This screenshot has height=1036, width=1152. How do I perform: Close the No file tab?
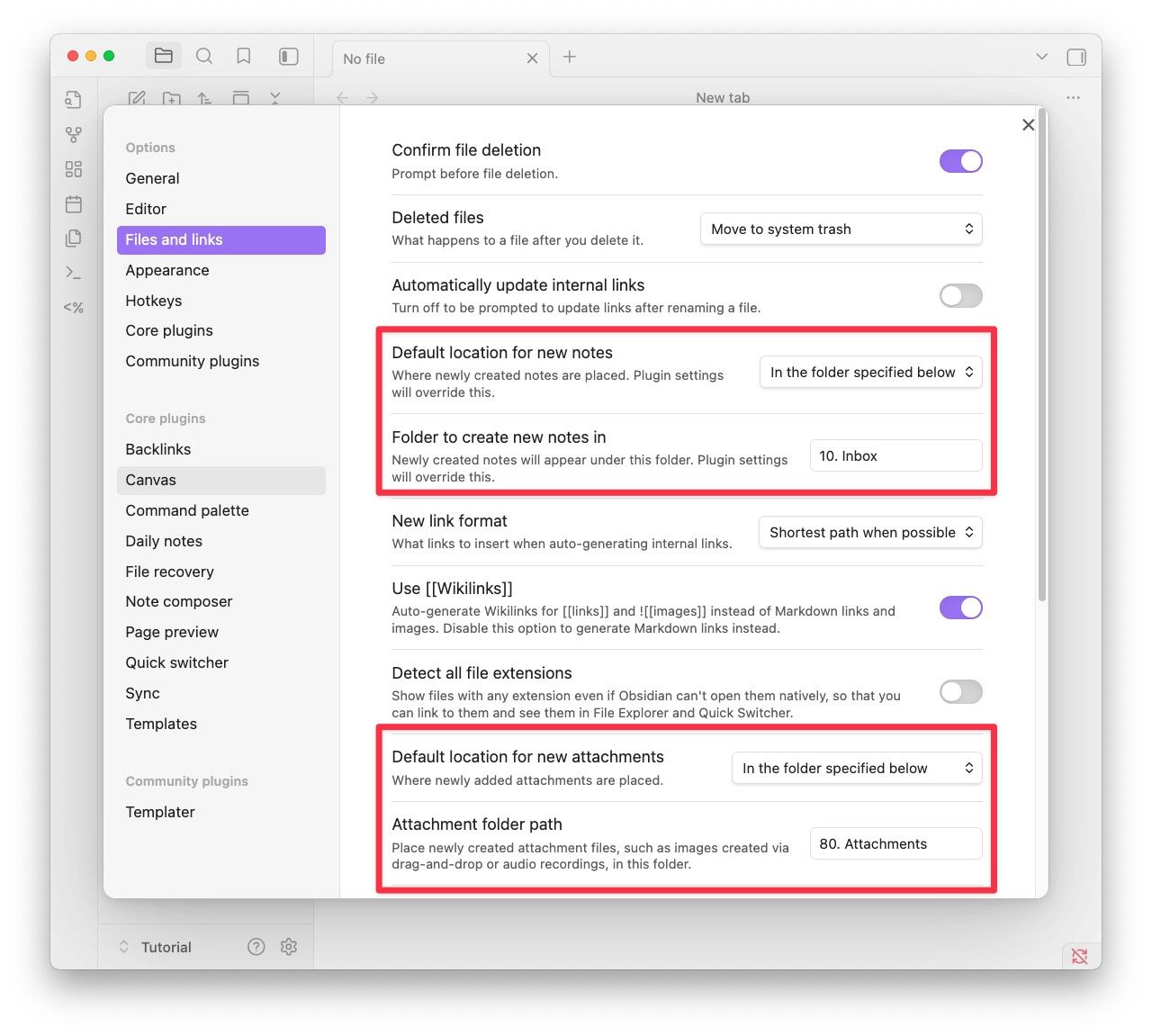(x=533, y=59)
